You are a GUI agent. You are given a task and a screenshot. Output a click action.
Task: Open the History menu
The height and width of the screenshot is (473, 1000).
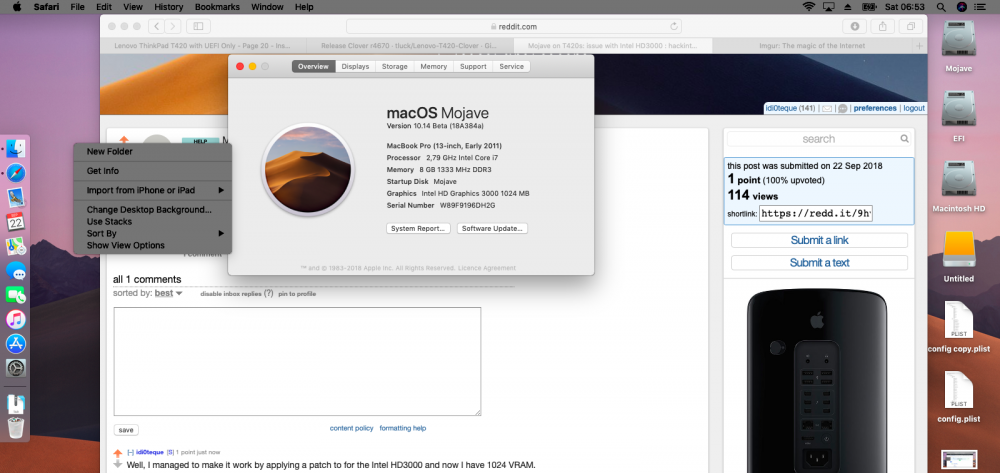[168, 7]
